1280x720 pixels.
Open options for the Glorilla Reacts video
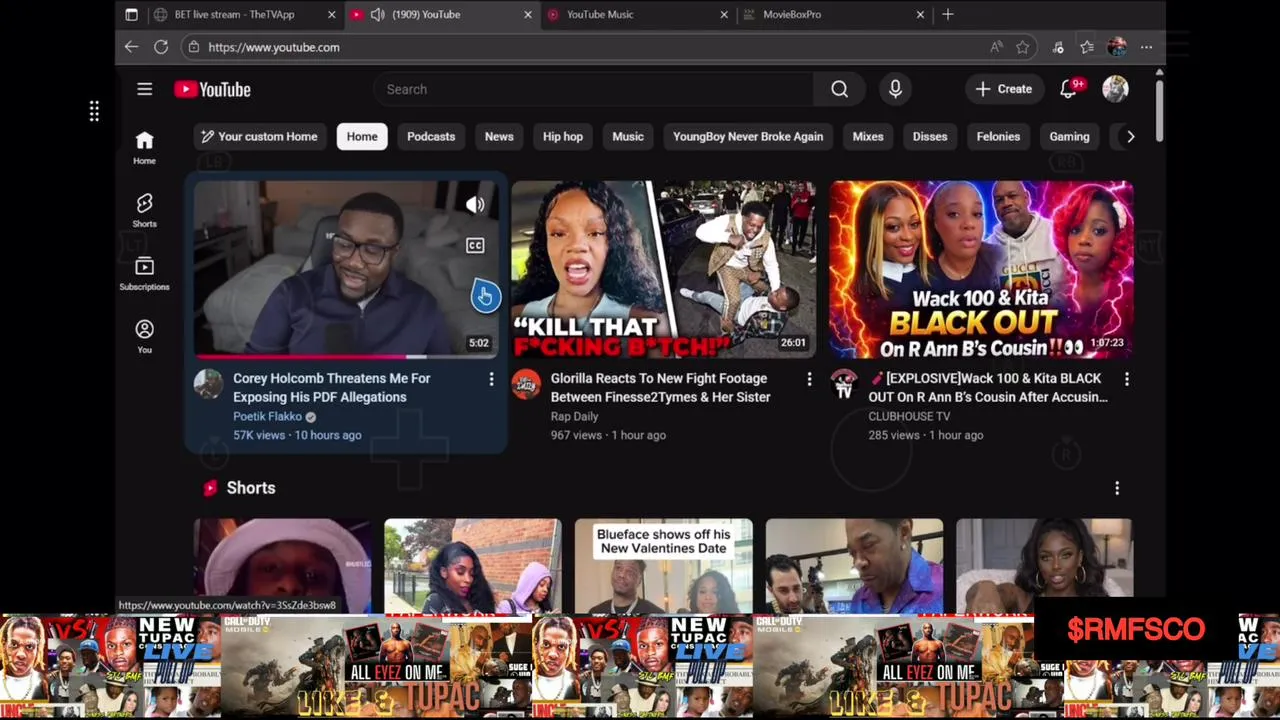(809, 379)
